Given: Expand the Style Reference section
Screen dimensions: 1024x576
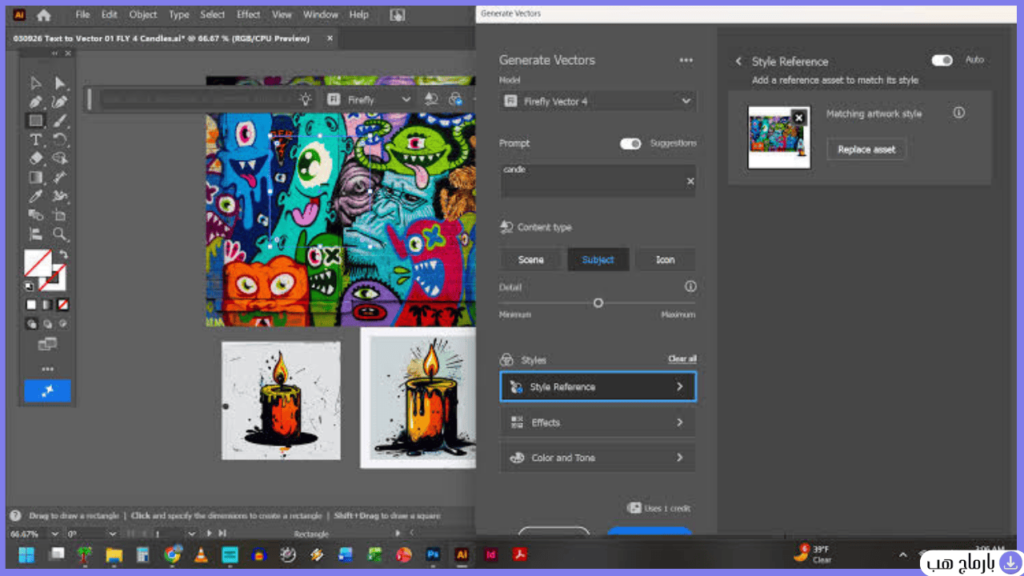Looking at the screenshot, I should tap(598, 387).
